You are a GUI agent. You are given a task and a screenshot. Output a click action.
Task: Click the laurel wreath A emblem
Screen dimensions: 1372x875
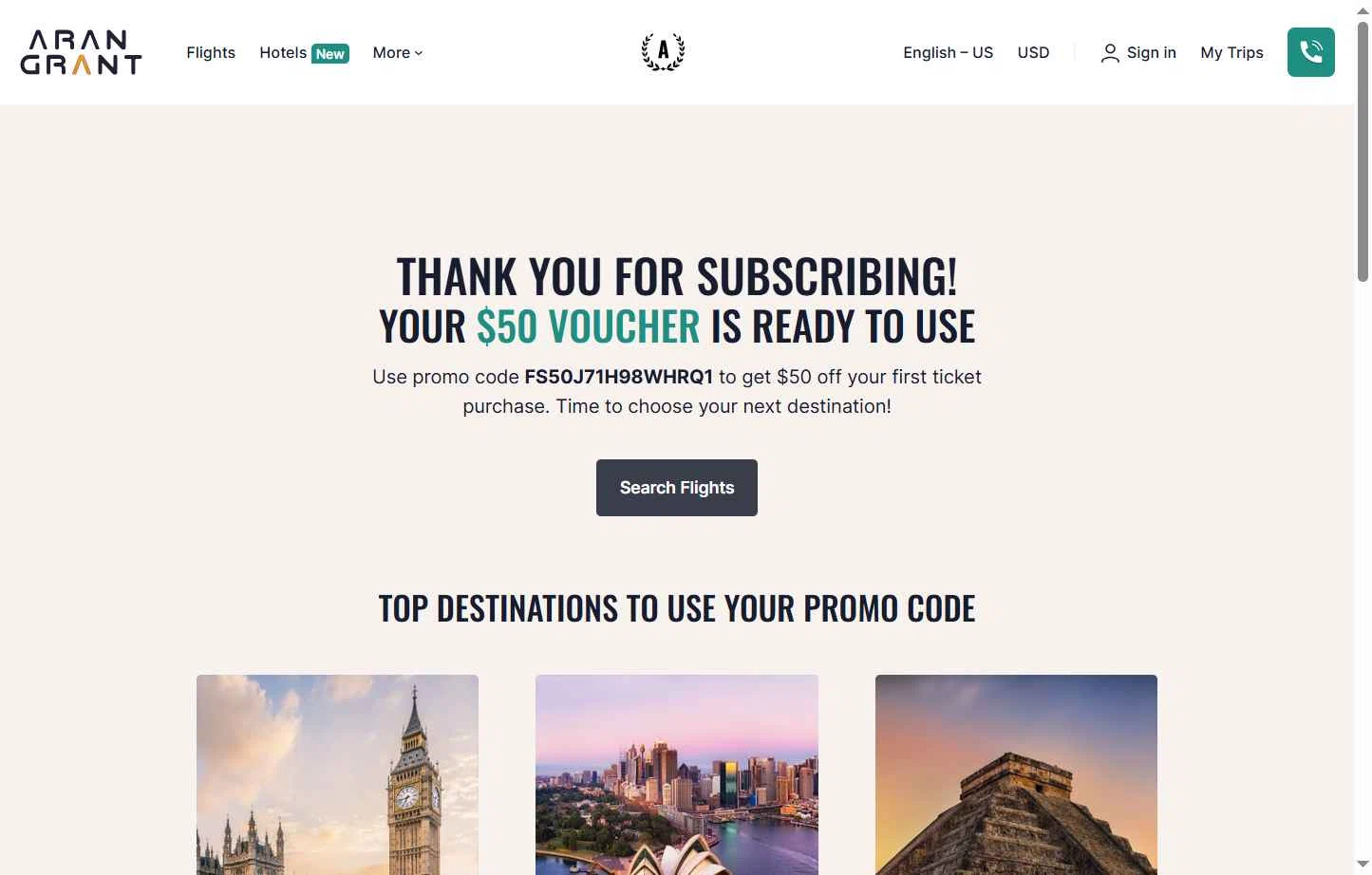tap(663, 52)
